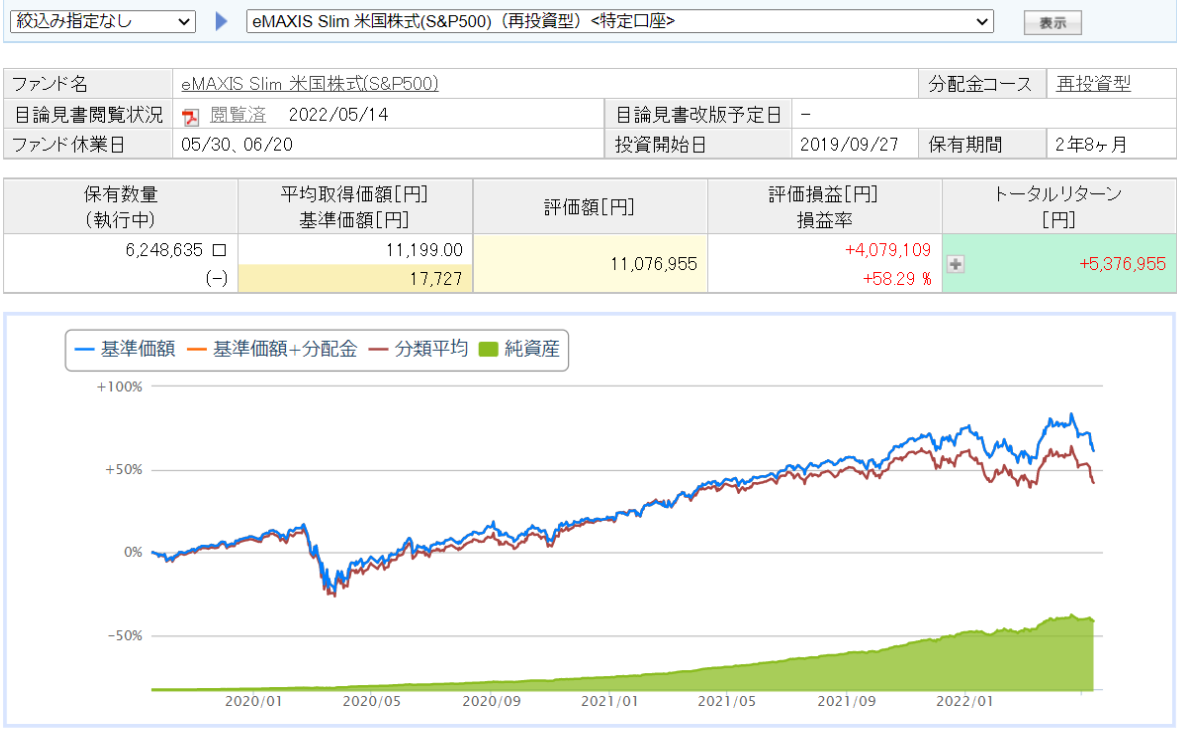Click the 保有数量 holding quantity 6,248,635
This screenshot has width=1177, height=730.
coord(164,250)
